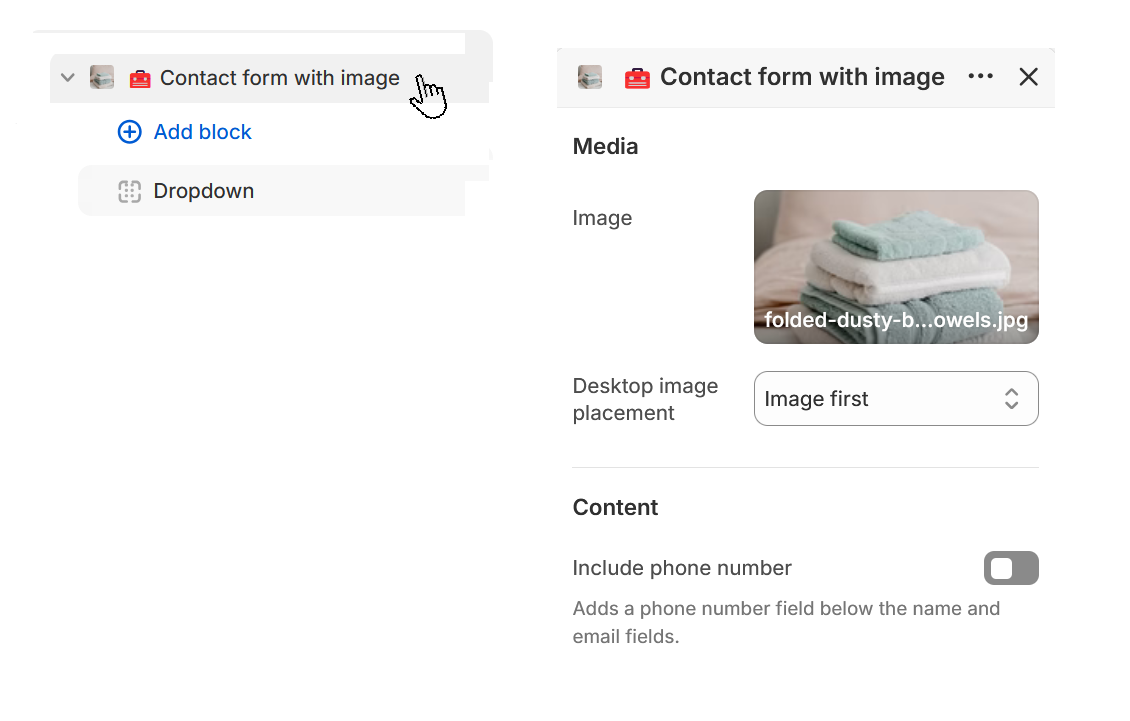Open the more options ellipsis menu
The height and width of the screenshot is (721, 1130).
click(980, 76)
